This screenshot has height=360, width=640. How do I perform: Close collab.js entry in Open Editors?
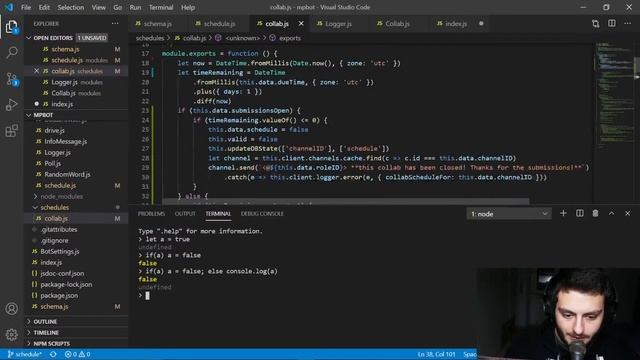point(36,71)
